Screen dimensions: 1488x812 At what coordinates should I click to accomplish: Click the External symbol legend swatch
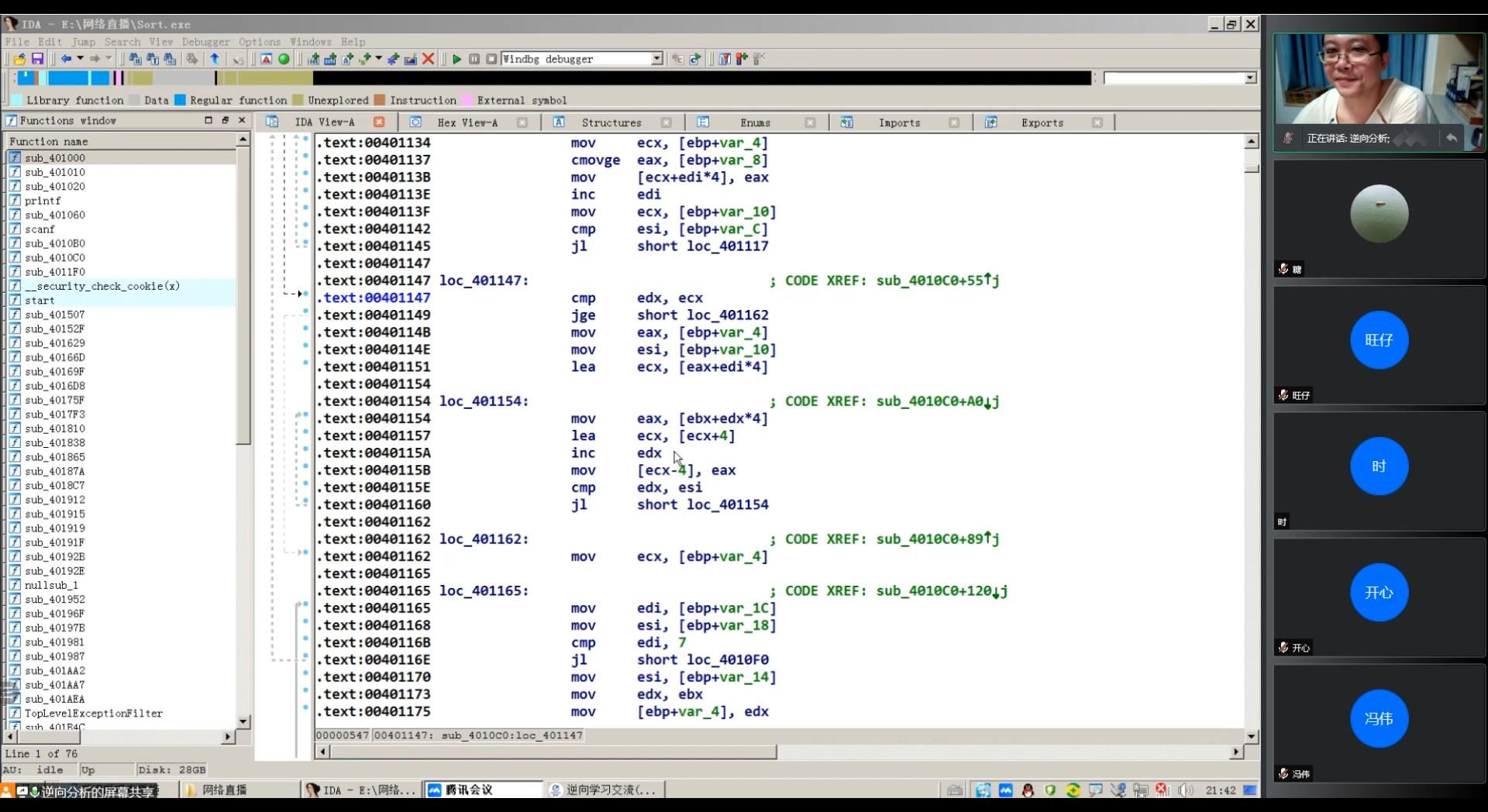(x=467, y=100)
